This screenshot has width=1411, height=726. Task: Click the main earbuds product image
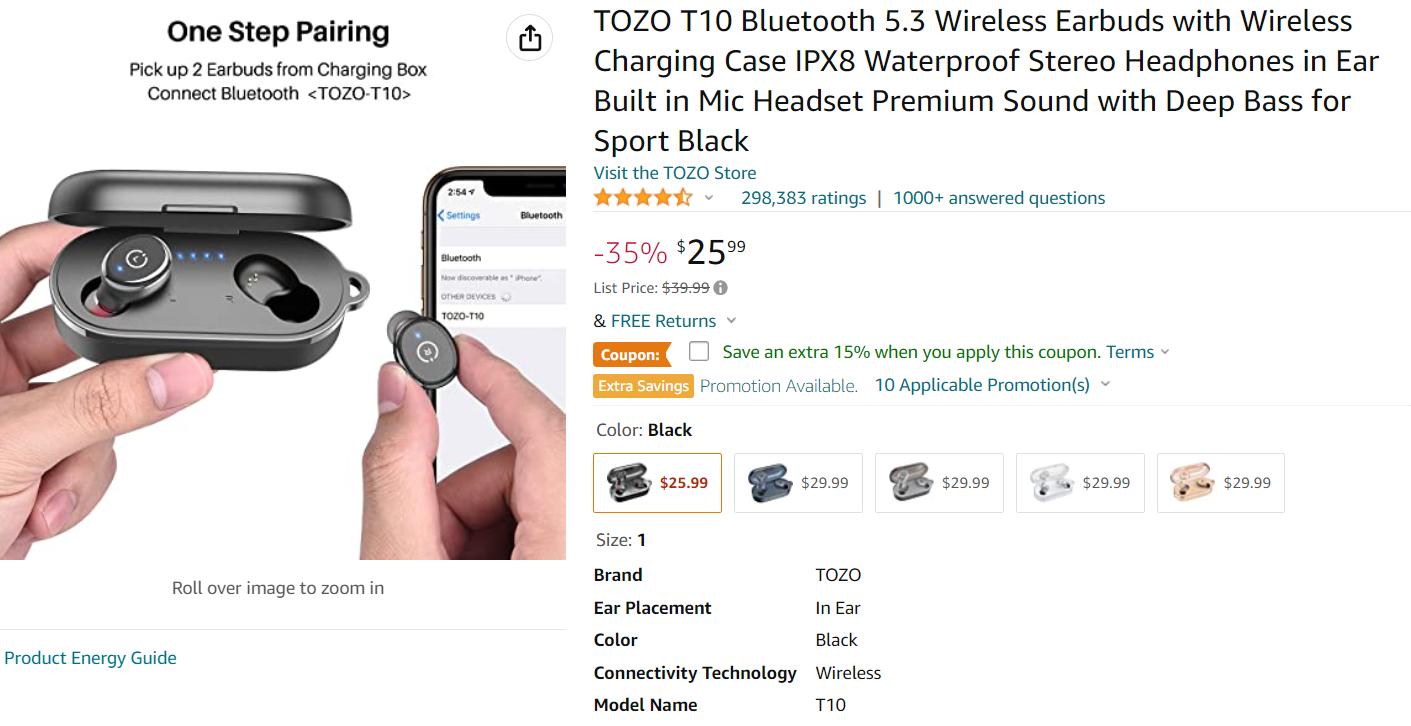[282, 330]
